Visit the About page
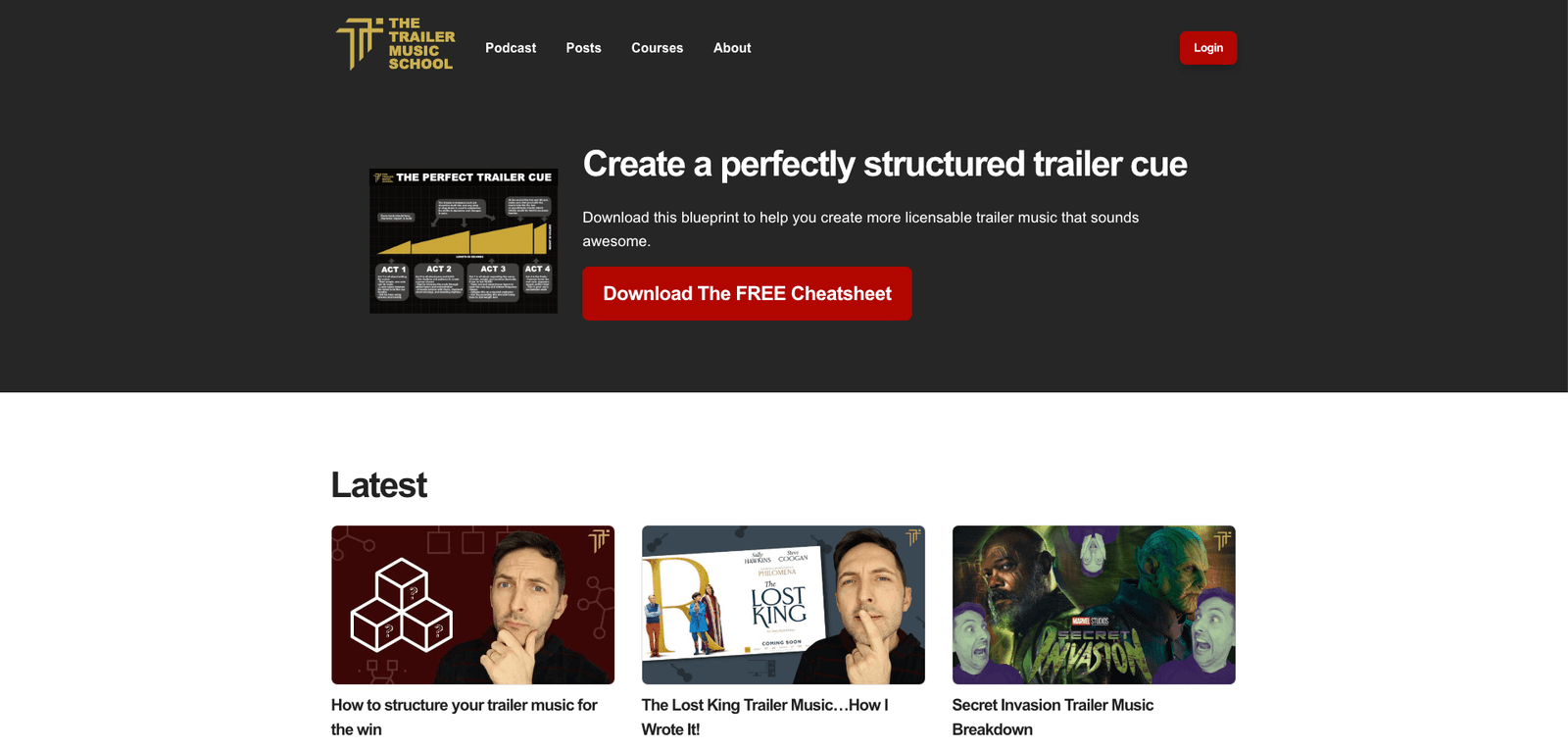 (x=732, y=48)
